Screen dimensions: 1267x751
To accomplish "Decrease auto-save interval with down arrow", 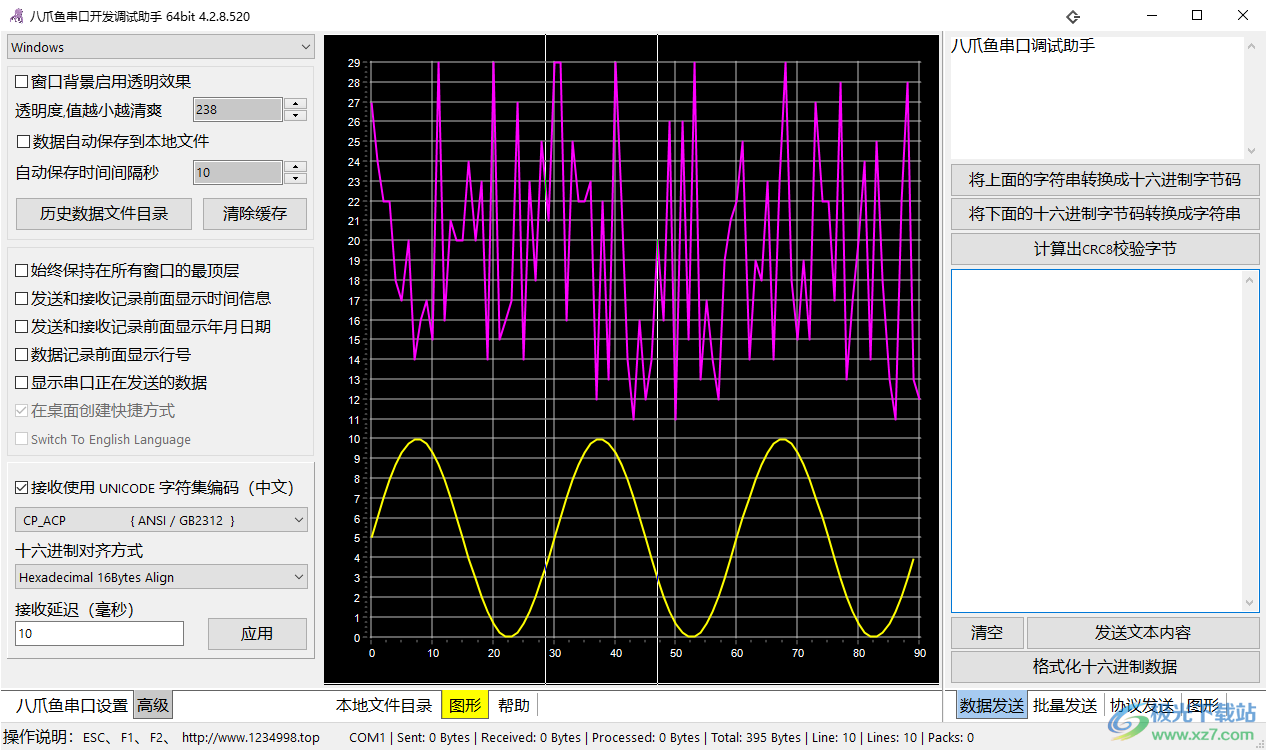I will [x=295, y=179].
